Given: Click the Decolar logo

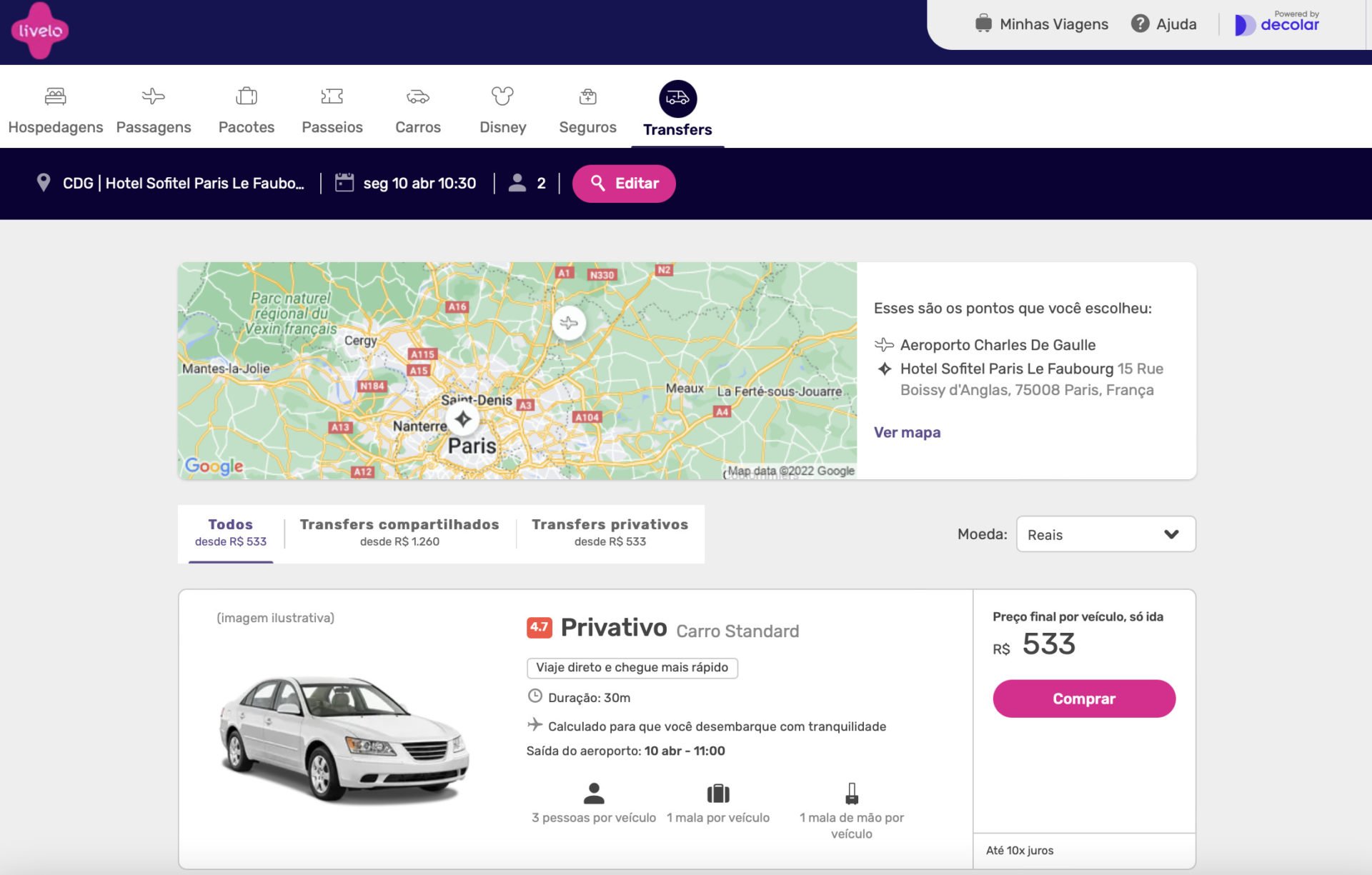Looking at the screenshot, I should pos(1277,24).
